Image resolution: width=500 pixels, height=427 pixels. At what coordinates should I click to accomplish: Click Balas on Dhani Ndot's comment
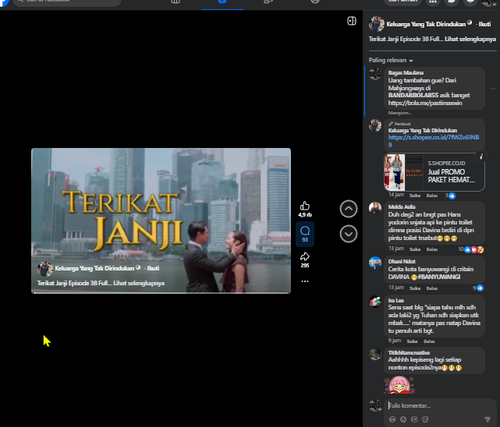[x=432, y=288]
